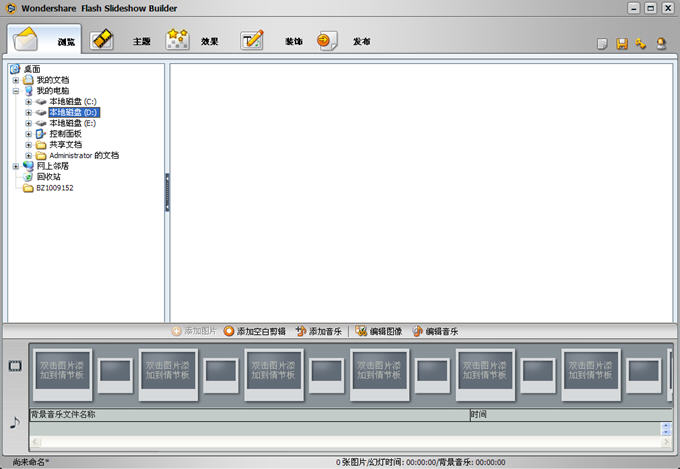Screen dimensions: 680x469
Task: Expand 本地磁盘 (C:) in the tree
Action: (28, 102)
